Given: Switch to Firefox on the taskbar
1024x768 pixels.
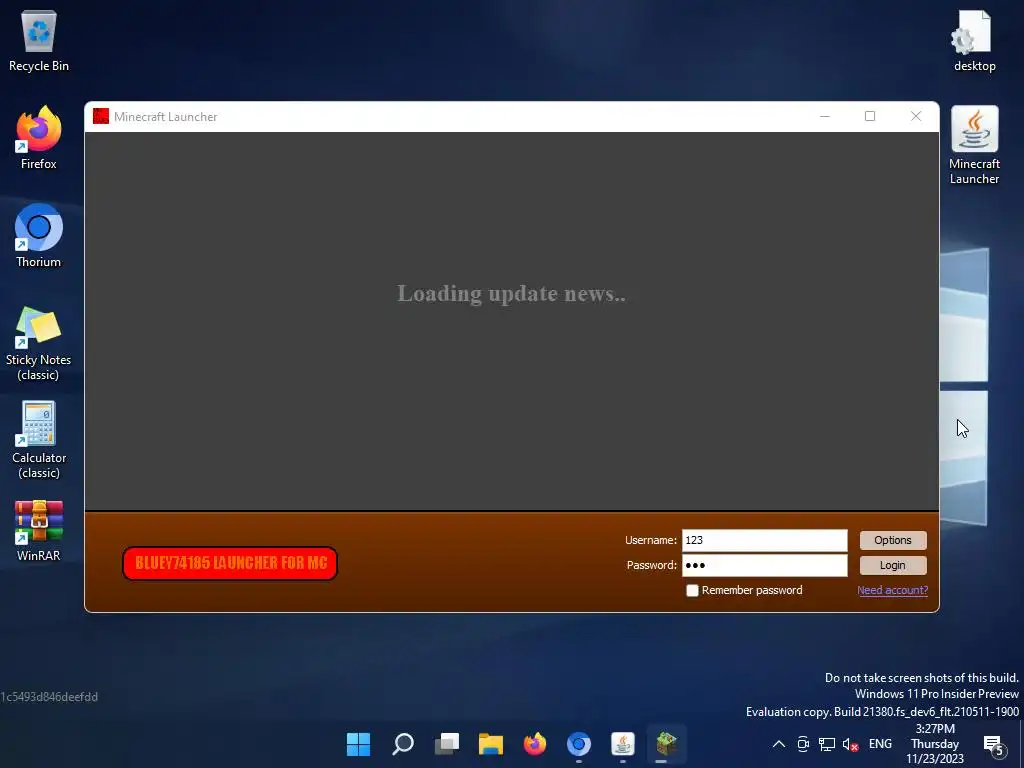Looking at the screenshot, I should point(535,744).
